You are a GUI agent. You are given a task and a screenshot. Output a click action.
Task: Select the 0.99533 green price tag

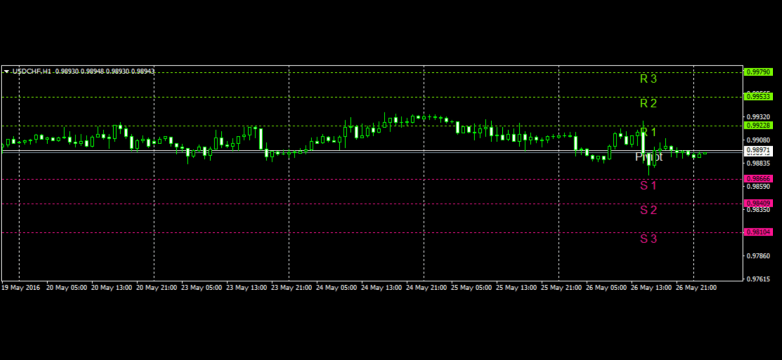click(x=758, y=97)
